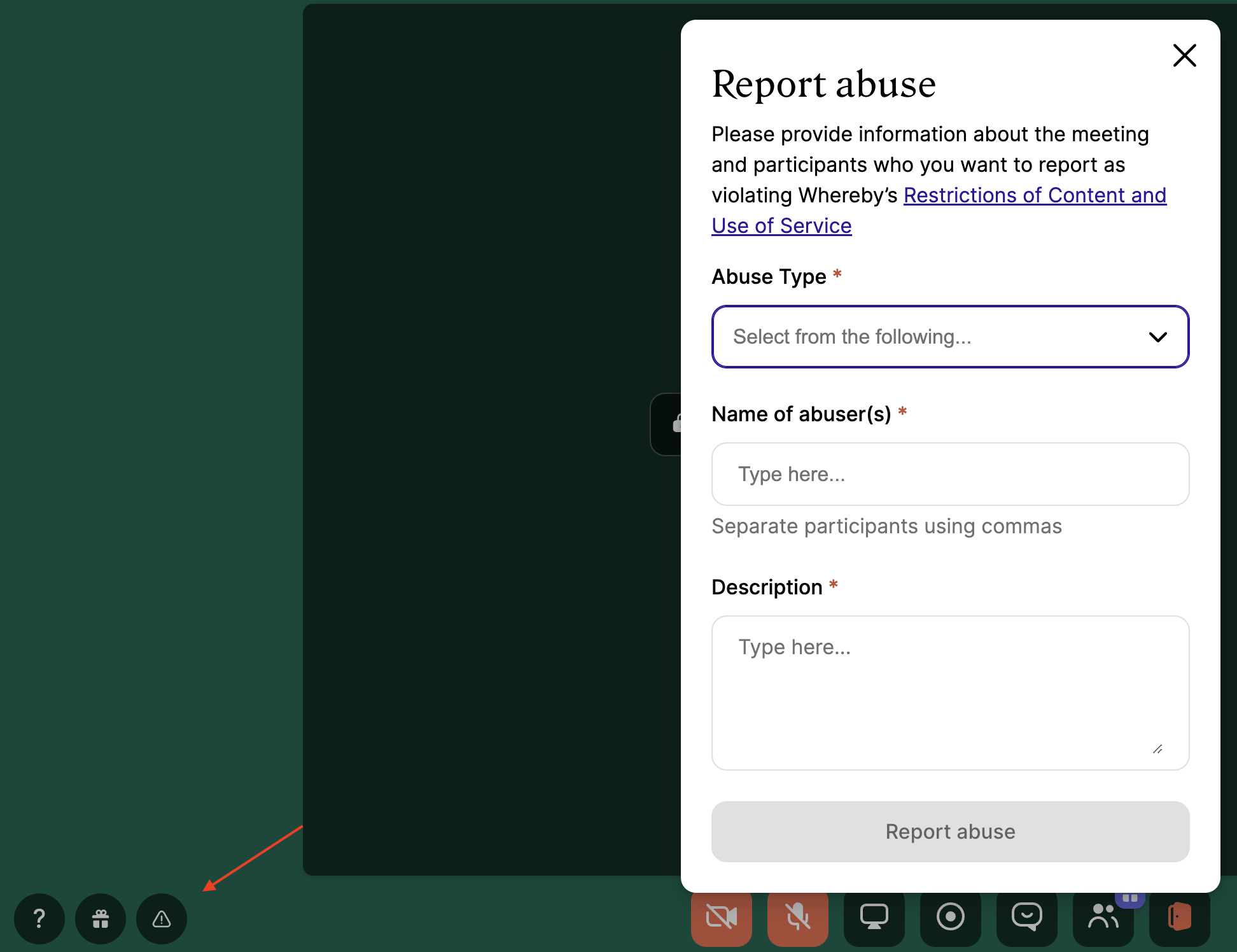Focus the Name of abuser(s) field

click(950, 474)
